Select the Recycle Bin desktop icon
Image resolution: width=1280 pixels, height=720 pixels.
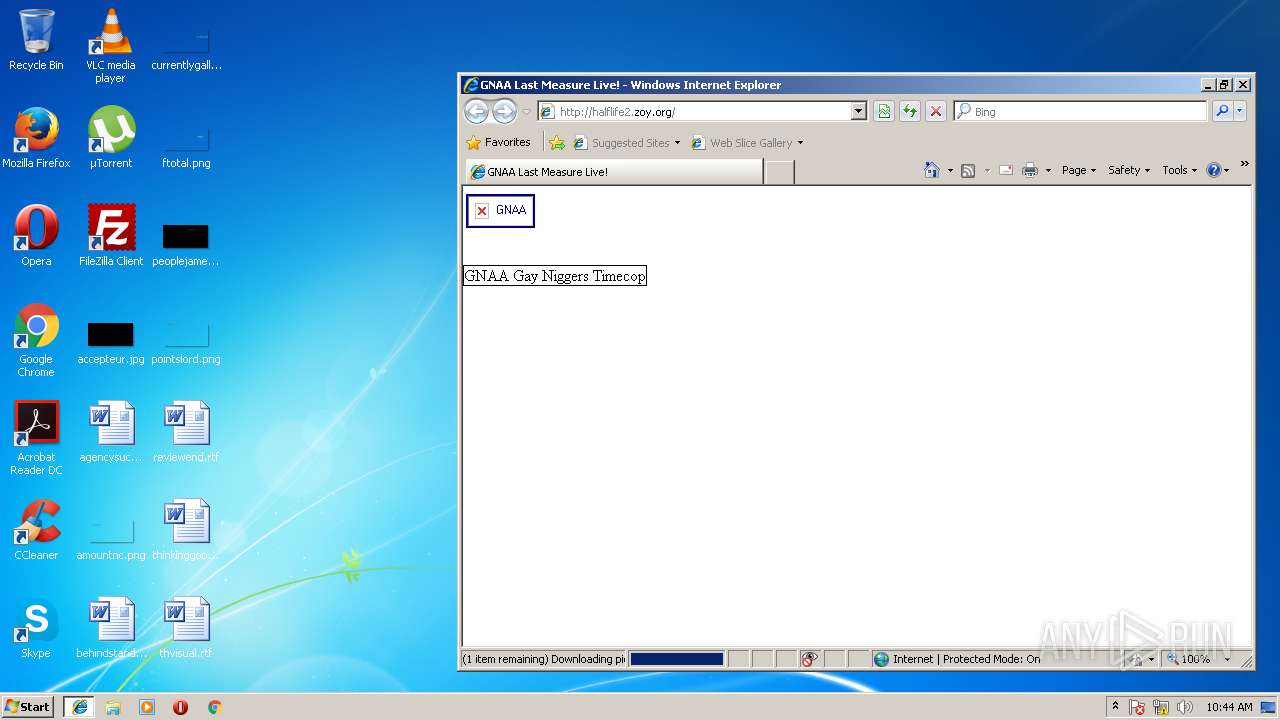coord(36,40)
